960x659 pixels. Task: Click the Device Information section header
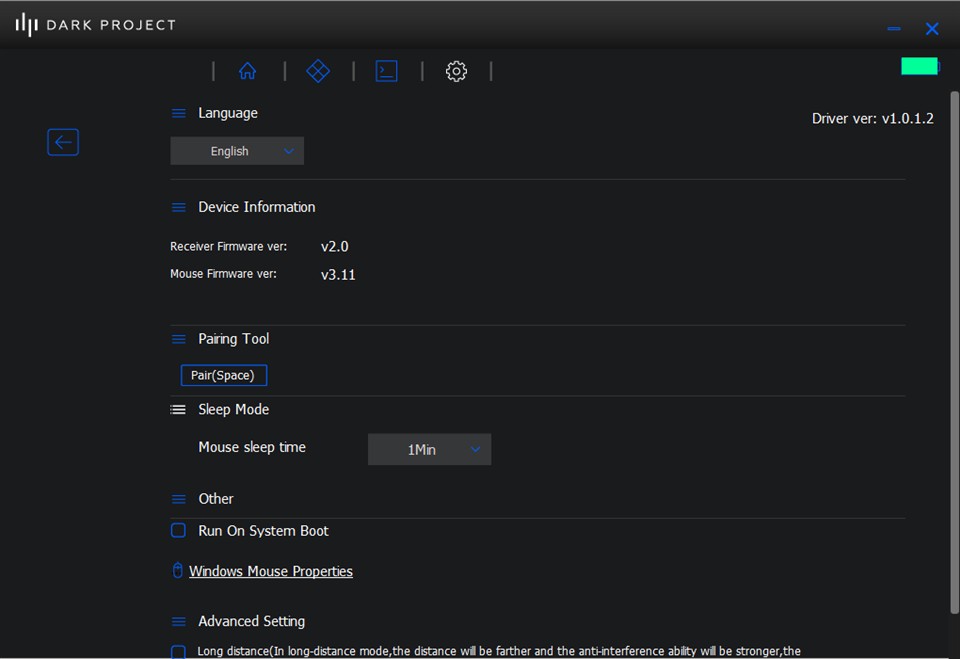(x=256, y=207)
